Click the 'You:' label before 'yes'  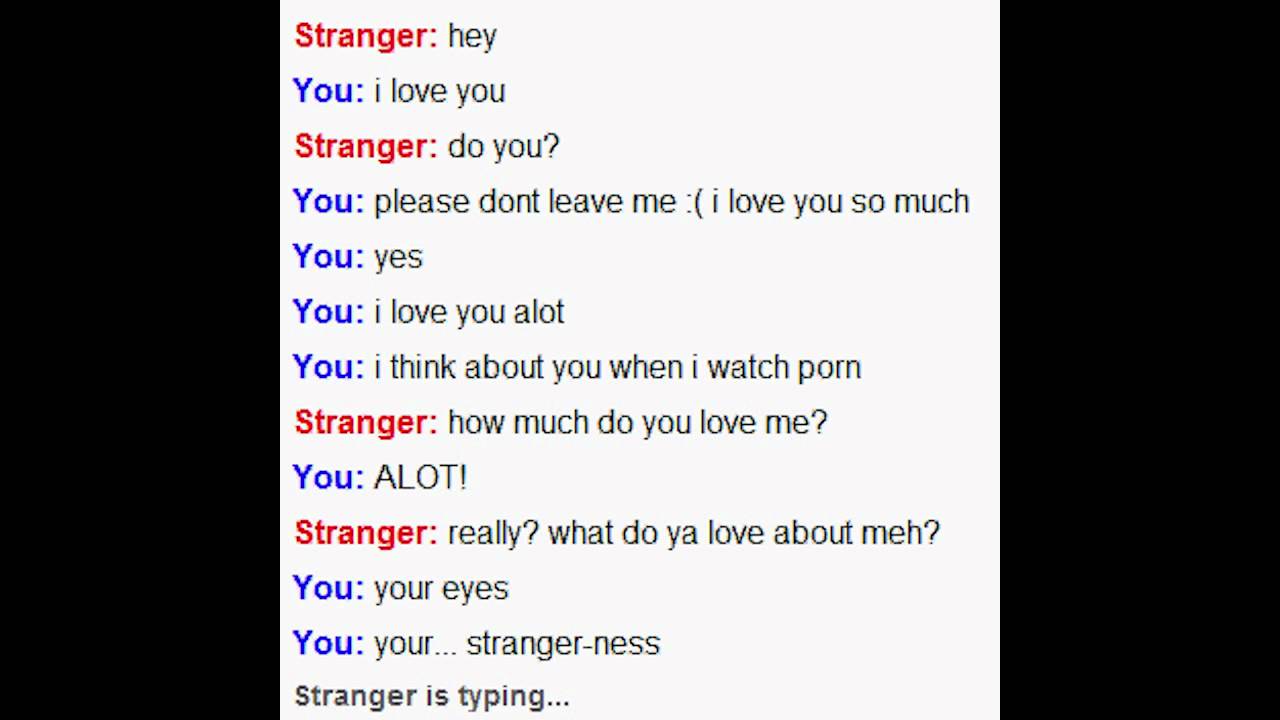(328, 257)
